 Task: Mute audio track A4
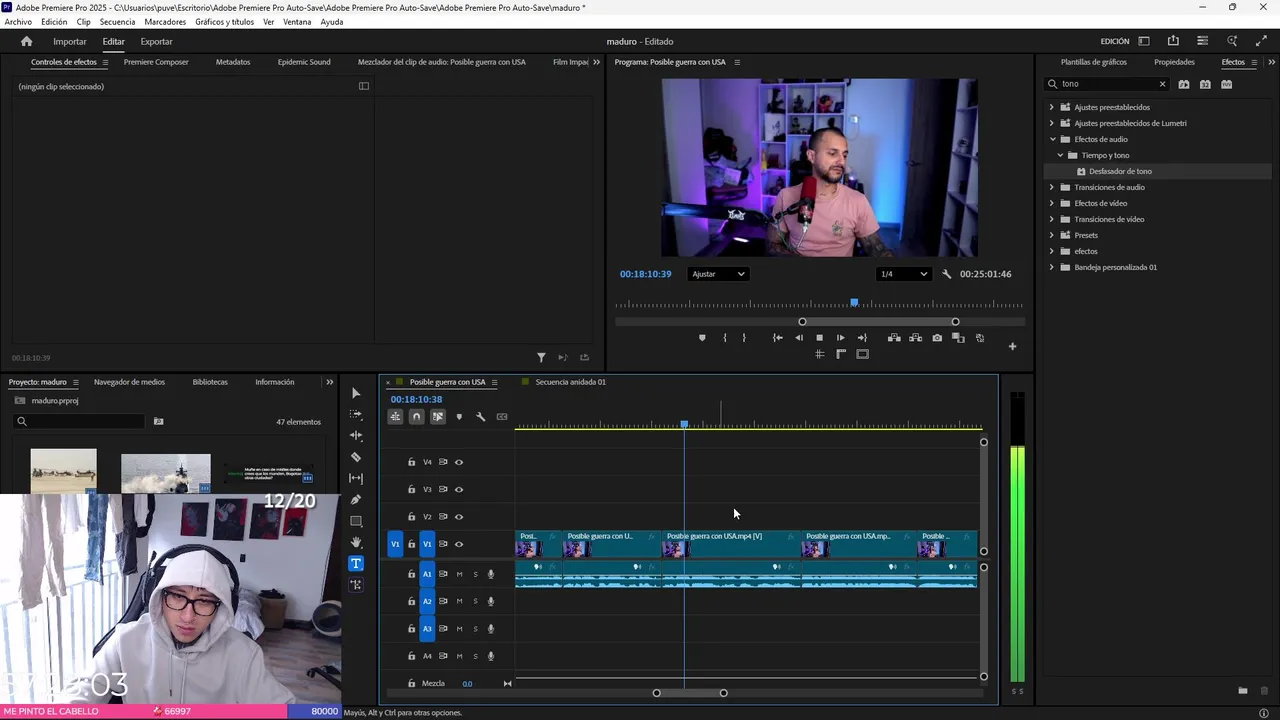coord(459,656)
